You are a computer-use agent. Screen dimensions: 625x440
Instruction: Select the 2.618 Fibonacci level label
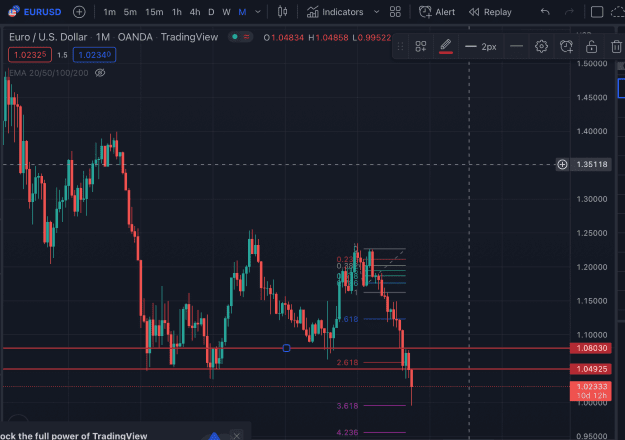pos(347,363)
